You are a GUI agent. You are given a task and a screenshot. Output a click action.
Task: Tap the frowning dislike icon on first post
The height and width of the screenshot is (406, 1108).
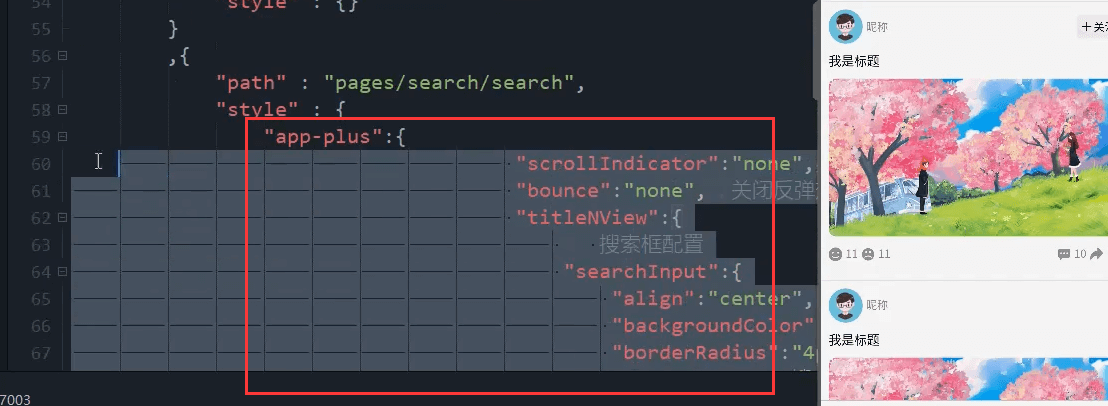868,254
